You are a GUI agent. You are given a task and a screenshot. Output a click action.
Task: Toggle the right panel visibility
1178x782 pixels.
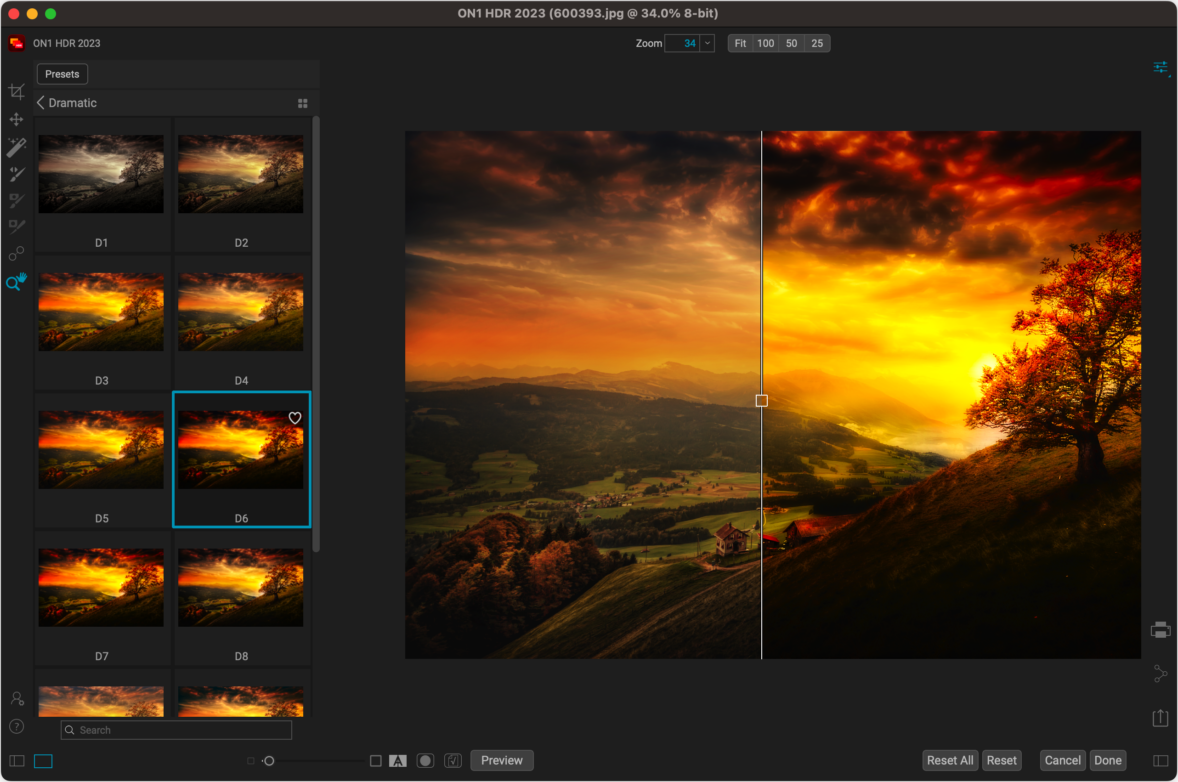coord(1160,761)
